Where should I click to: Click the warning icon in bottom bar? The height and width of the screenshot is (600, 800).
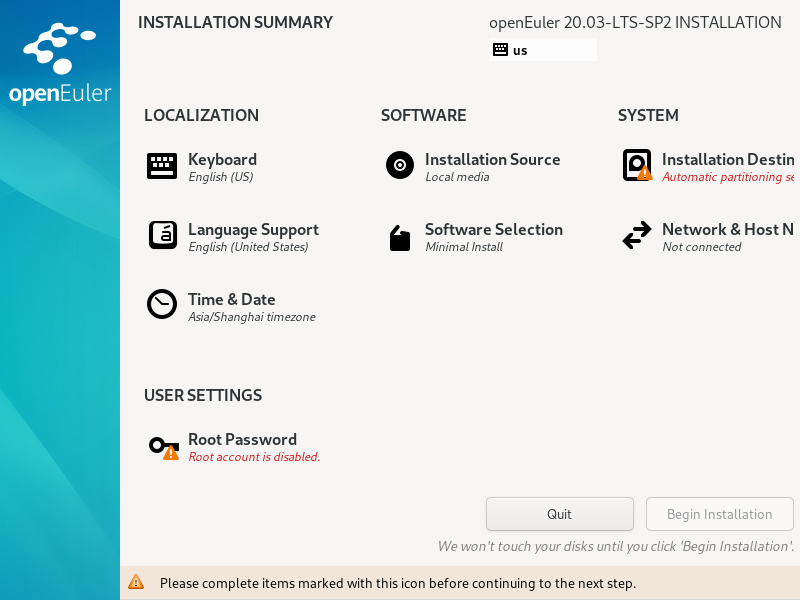pyautogui.click(x=136, y=582)
